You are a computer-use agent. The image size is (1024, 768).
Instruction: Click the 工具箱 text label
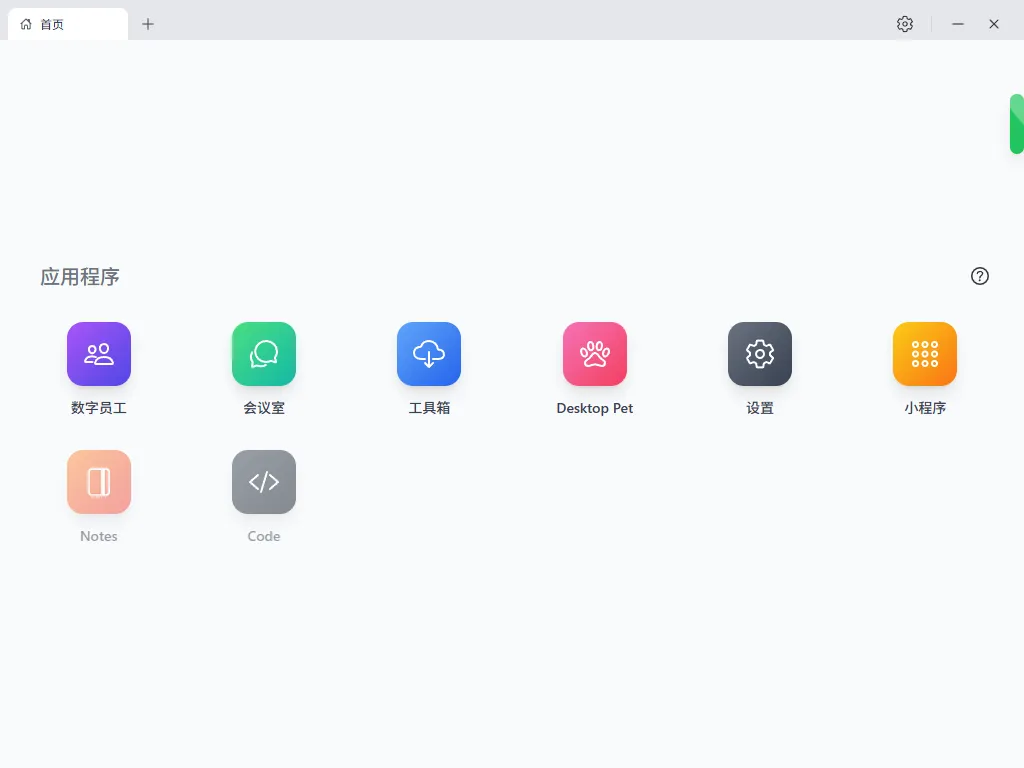tap(429, 408)
